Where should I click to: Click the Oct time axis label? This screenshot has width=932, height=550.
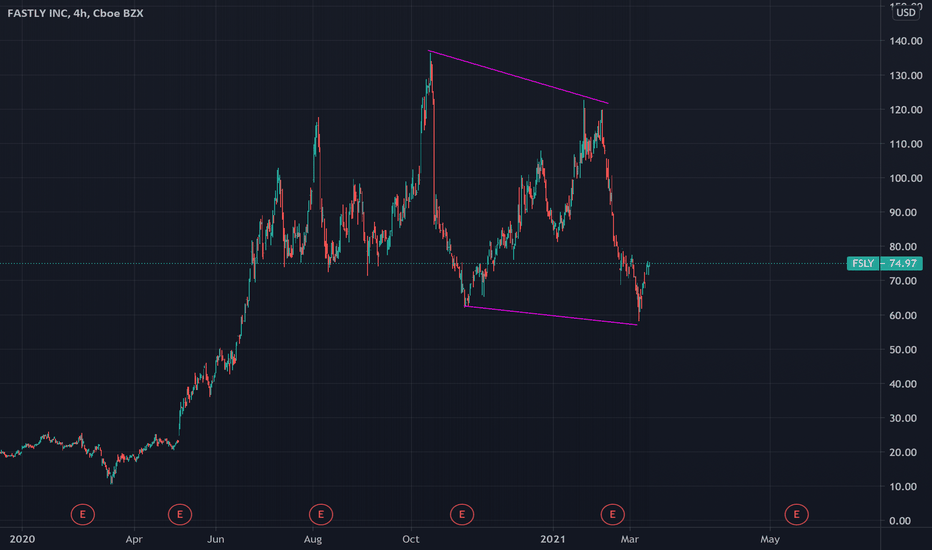[411, 539]
